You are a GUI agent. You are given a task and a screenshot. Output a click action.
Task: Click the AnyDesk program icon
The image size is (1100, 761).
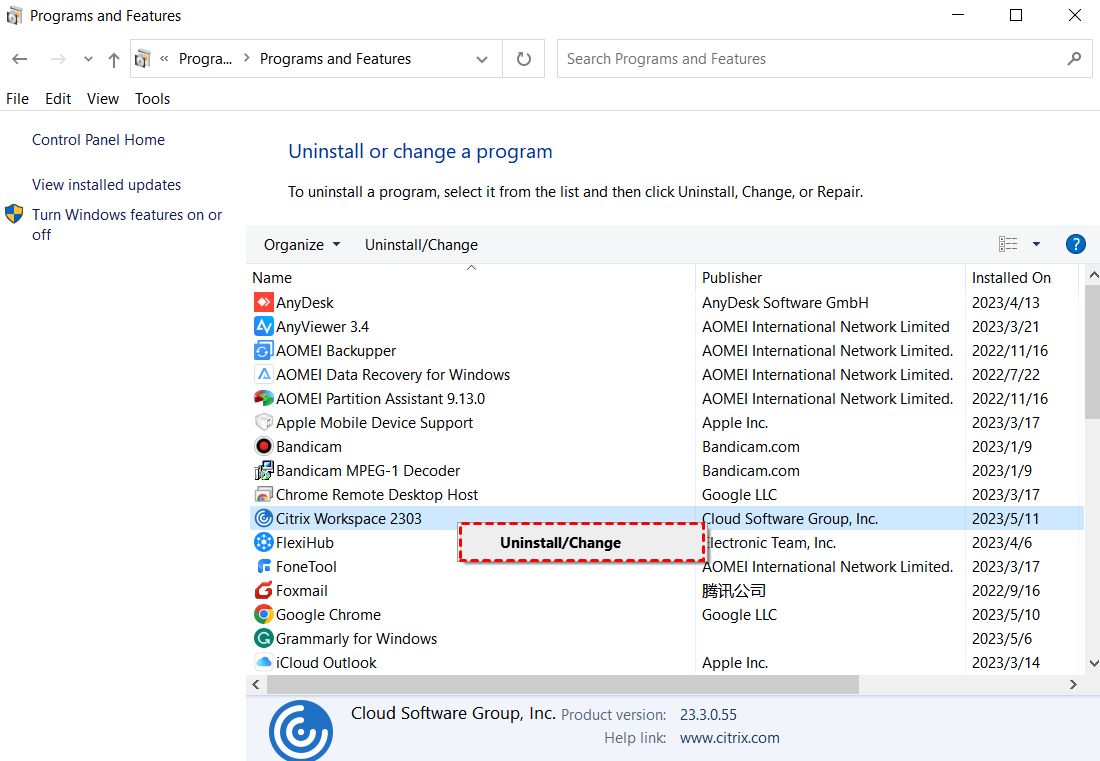[x=263, y=303]
